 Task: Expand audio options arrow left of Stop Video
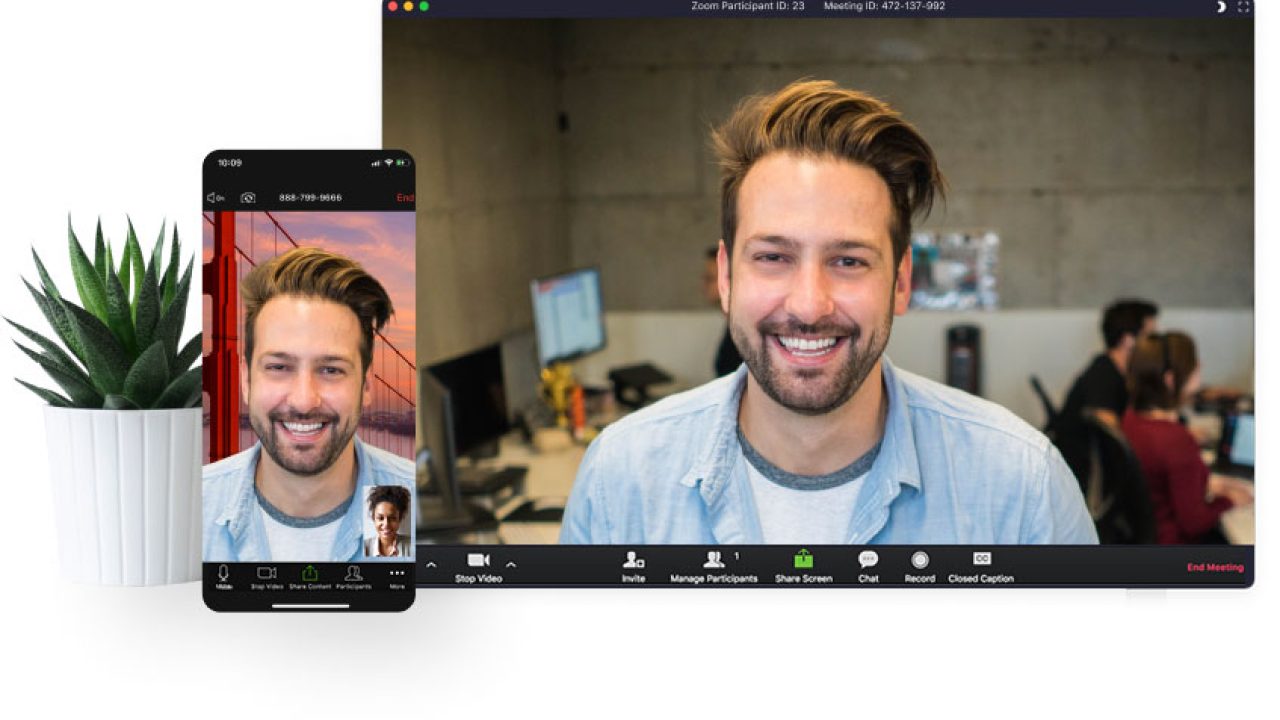pyautogui.click(x=431, y=565)
